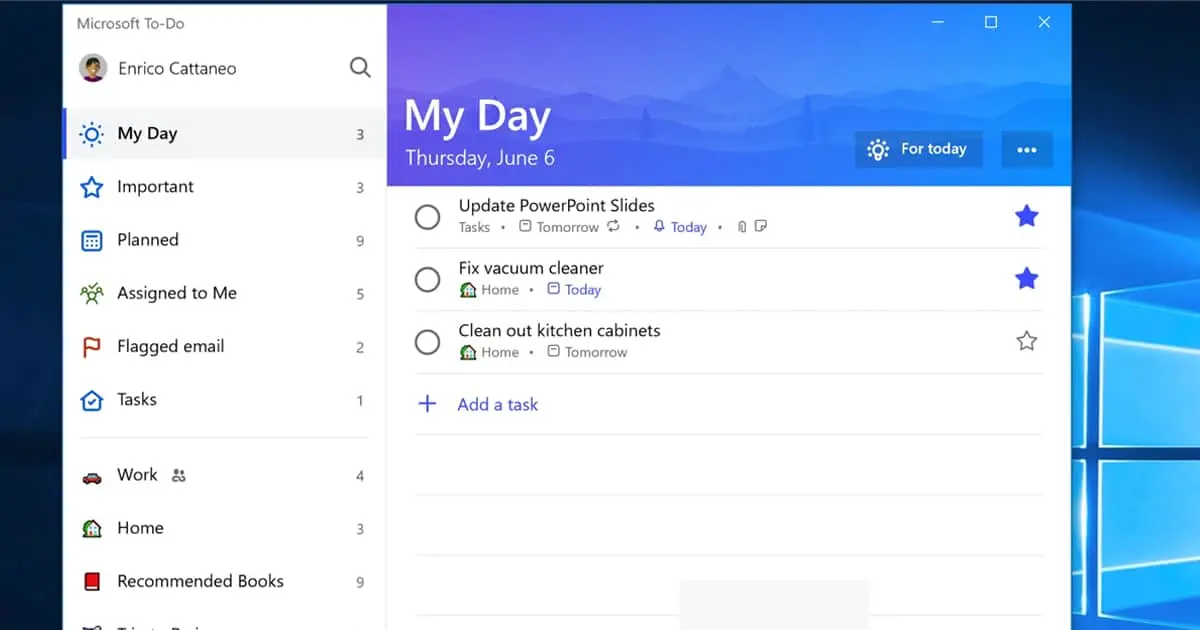Viewport: 1200px width, 630px height.
Task: Open the My Day list
Action: point(225,134)
